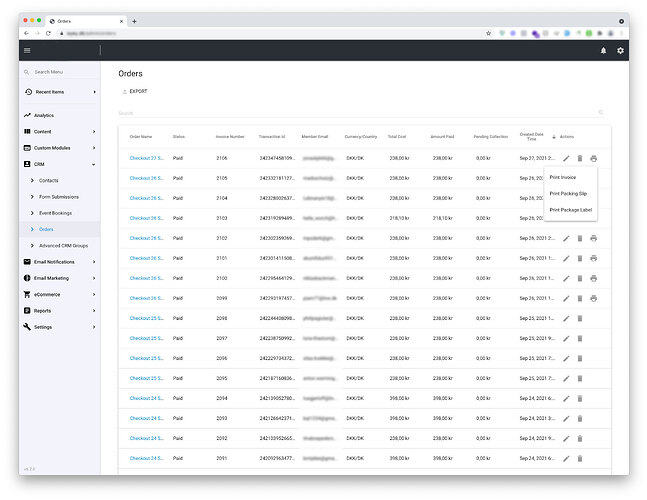Open print options for order 2106
The height and width of the screenshot is (500, 647).
(593, 158)
